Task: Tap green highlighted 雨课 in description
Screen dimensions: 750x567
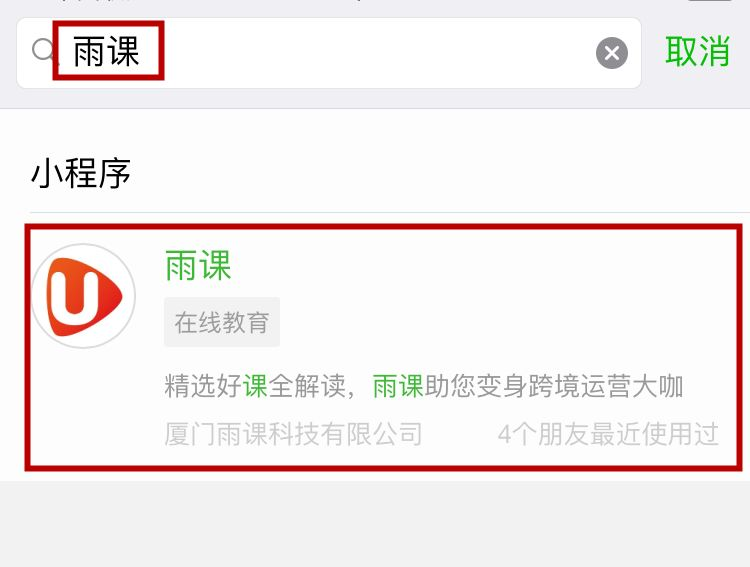Action: pos(398,386)
